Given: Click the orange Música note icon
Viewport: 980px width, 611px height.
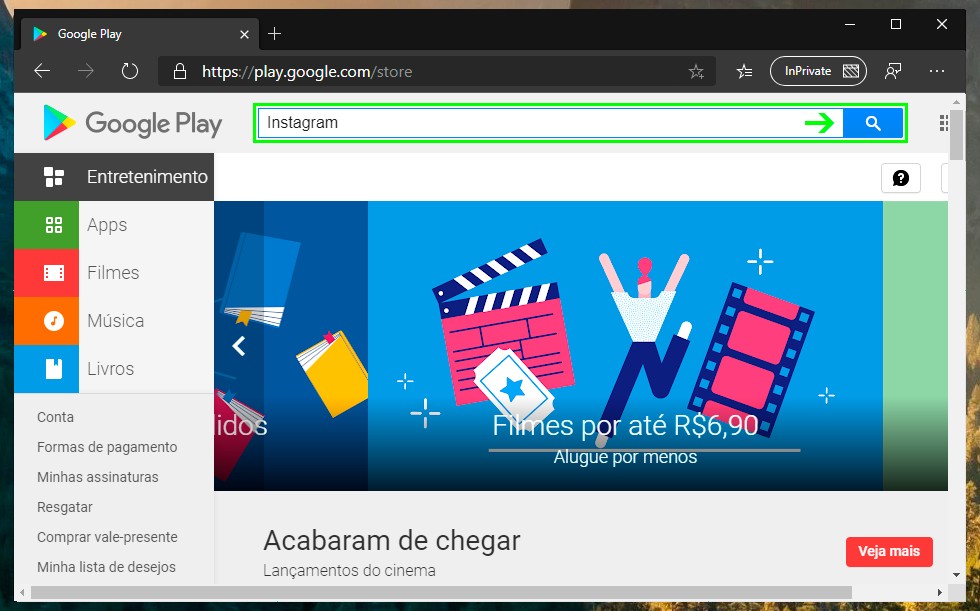Looking at the screenshot, I should [54, 321].
